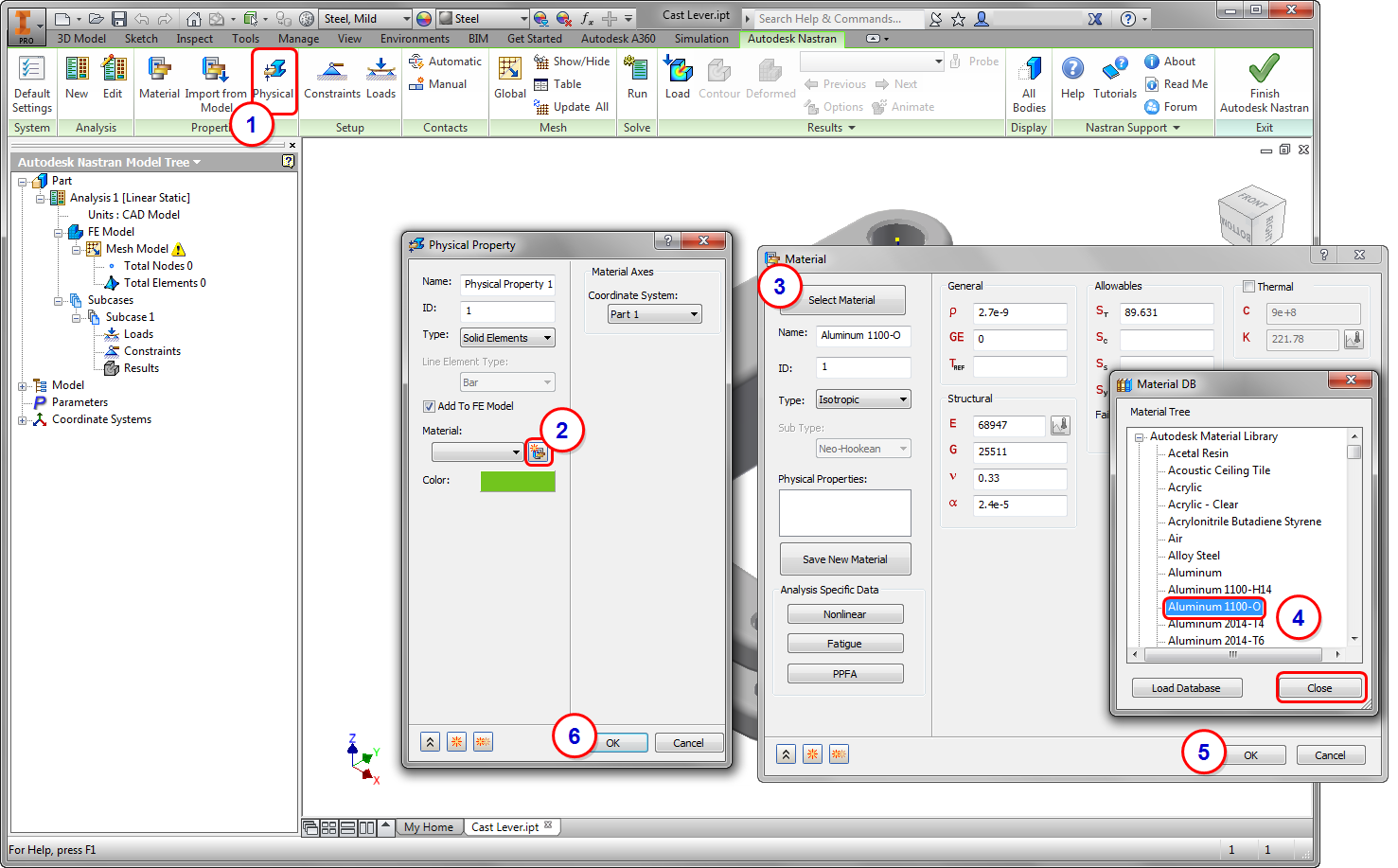Click Cancel in the Material dialog
This screenshot has width=1398, height=868.
point(1330,755)
